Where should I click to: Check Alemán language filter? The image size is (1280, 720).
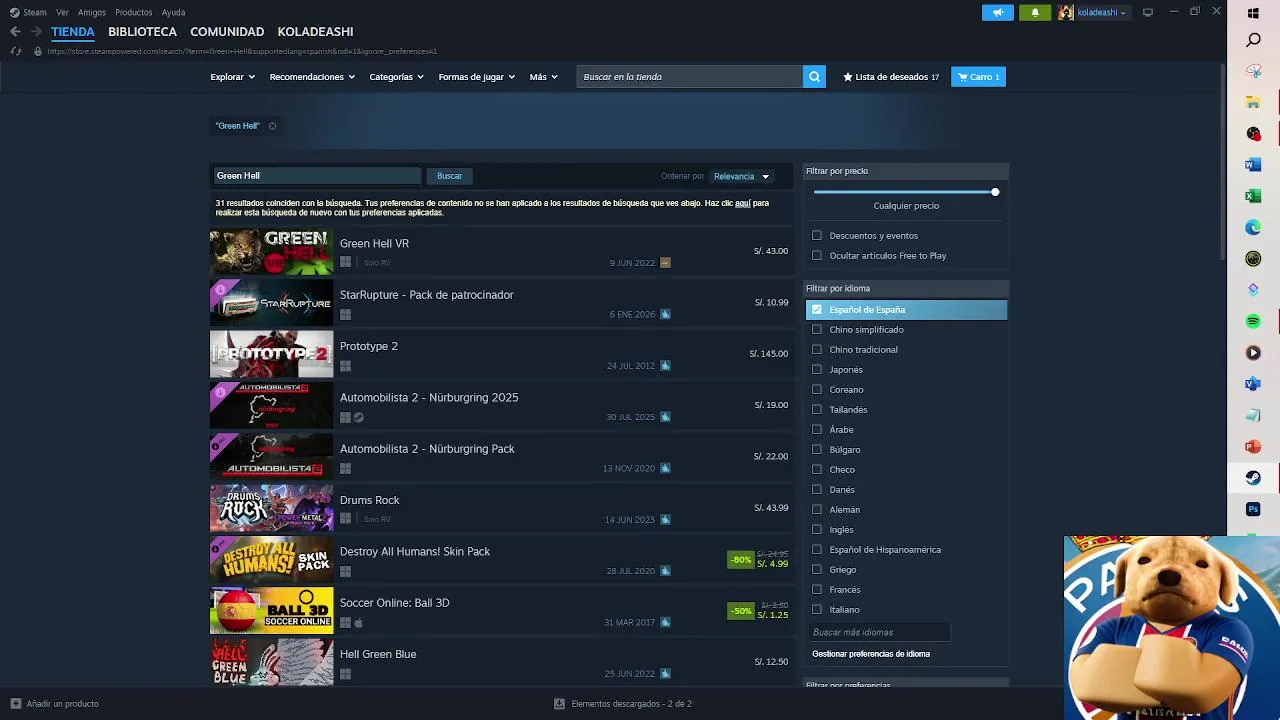tap(817, 510)
